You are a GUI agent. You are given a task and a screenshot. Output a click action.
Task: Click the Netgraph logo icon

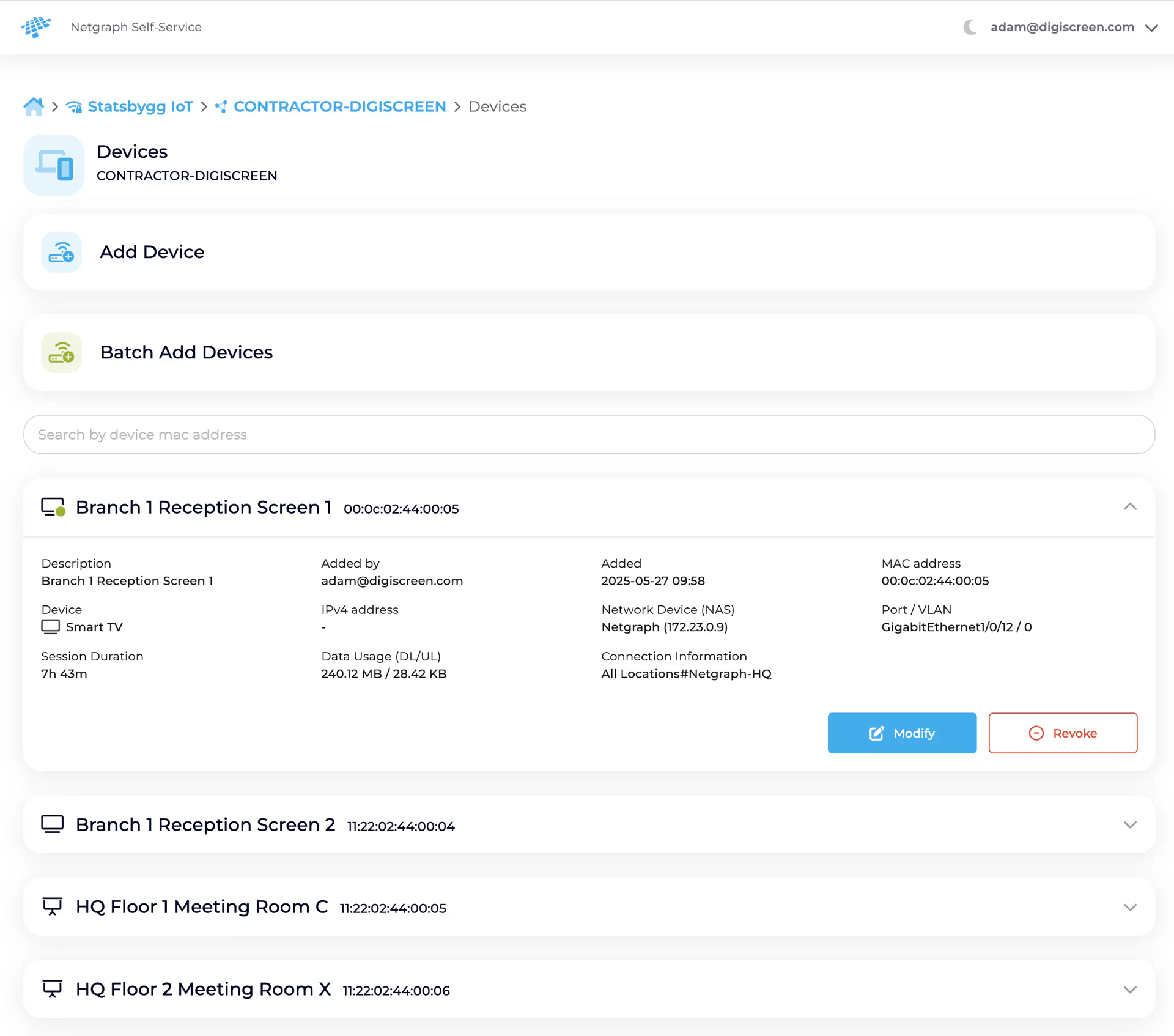click(x=35, y=27)
